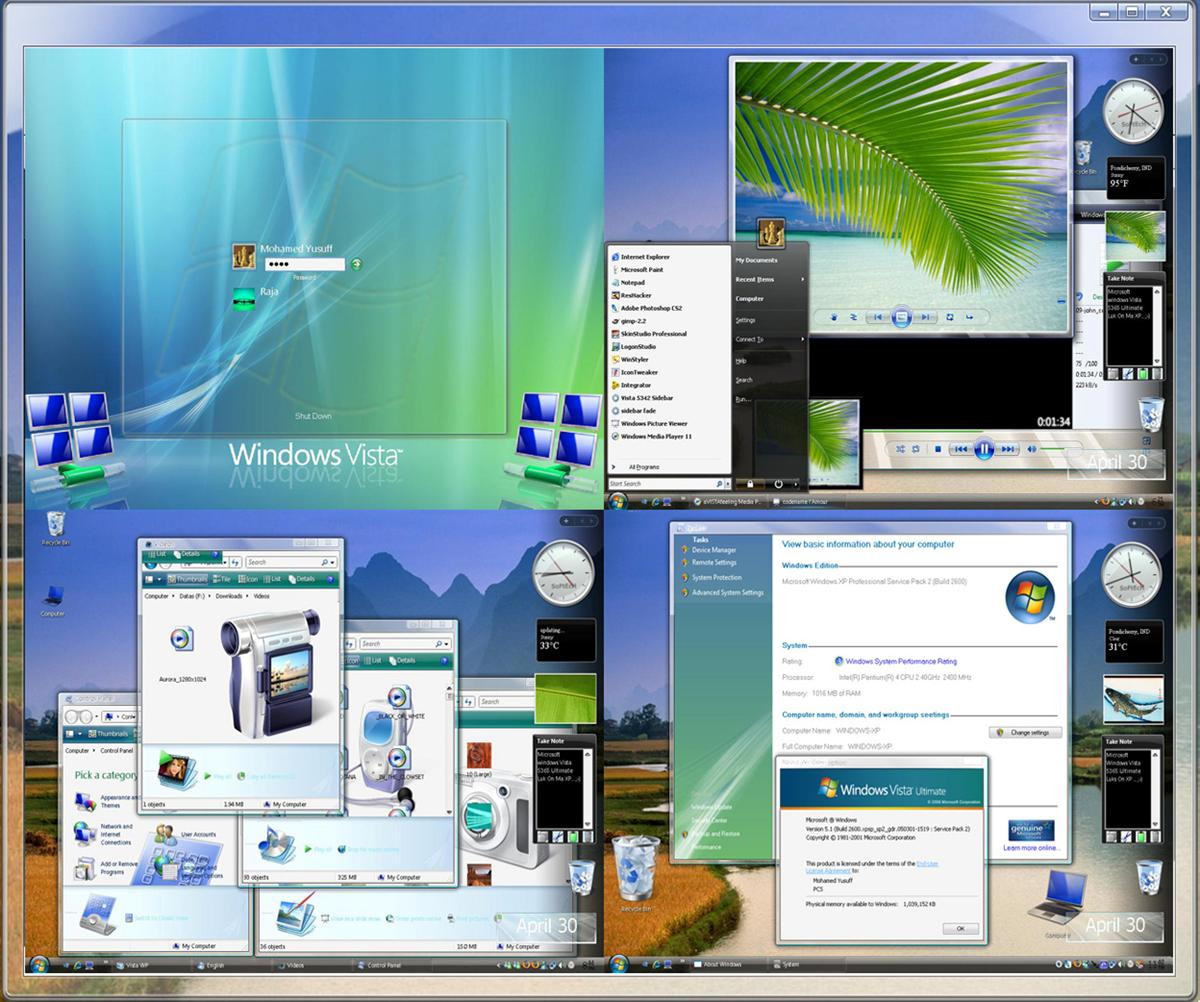Expand the Recent Items submenu
1200x1002 pixels.
[770, 280]
